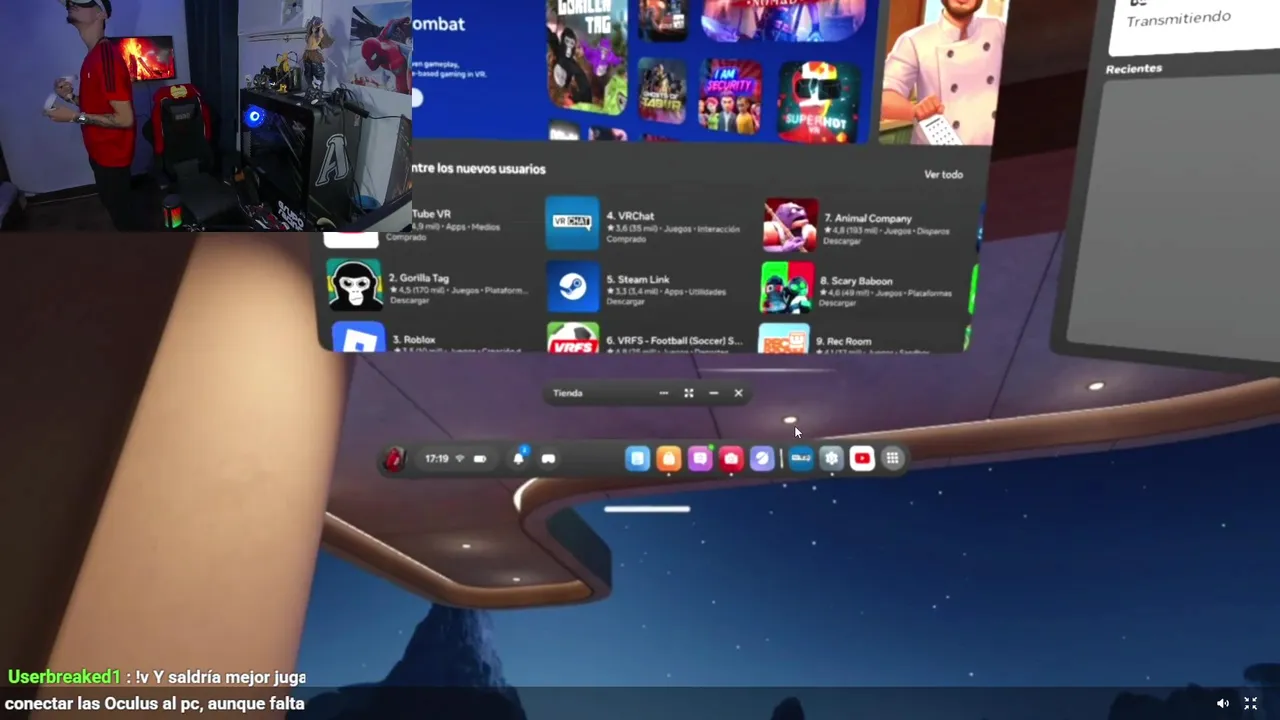
Task: Open the red avatar profile in dock
Action: [394, 459]
